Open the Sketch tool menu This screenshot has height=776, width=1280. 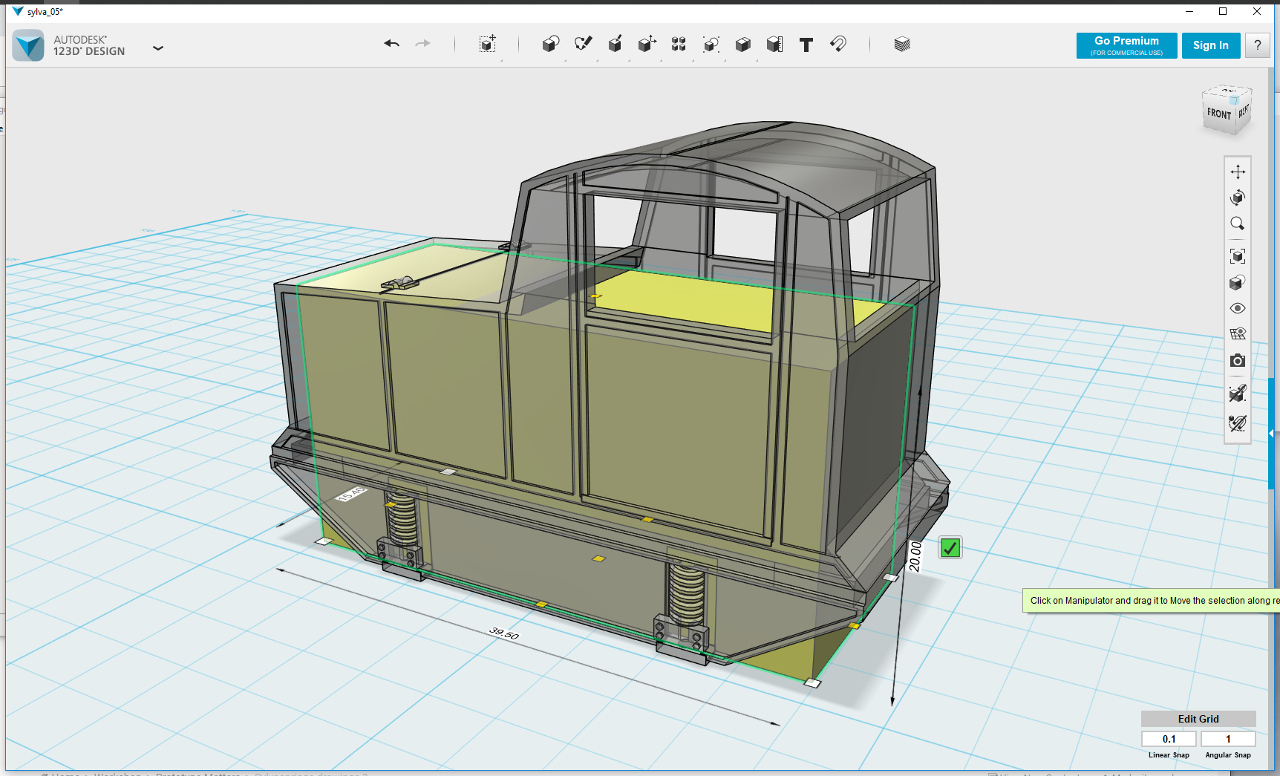[583, 44]
